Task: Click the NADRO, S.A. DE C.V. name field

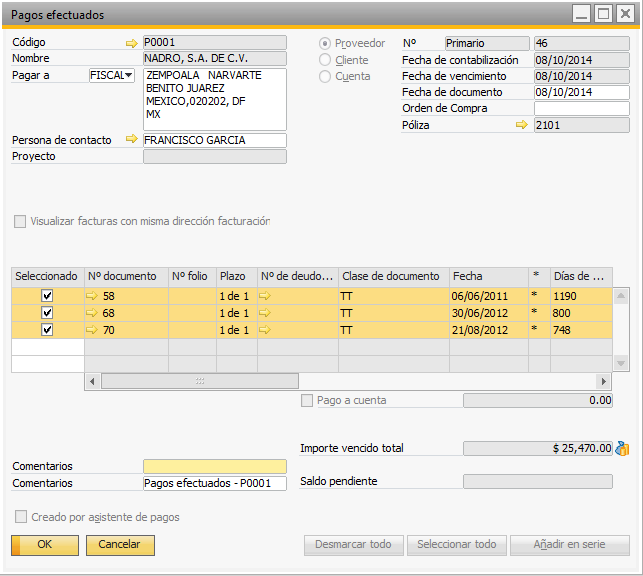Action: 215,59
